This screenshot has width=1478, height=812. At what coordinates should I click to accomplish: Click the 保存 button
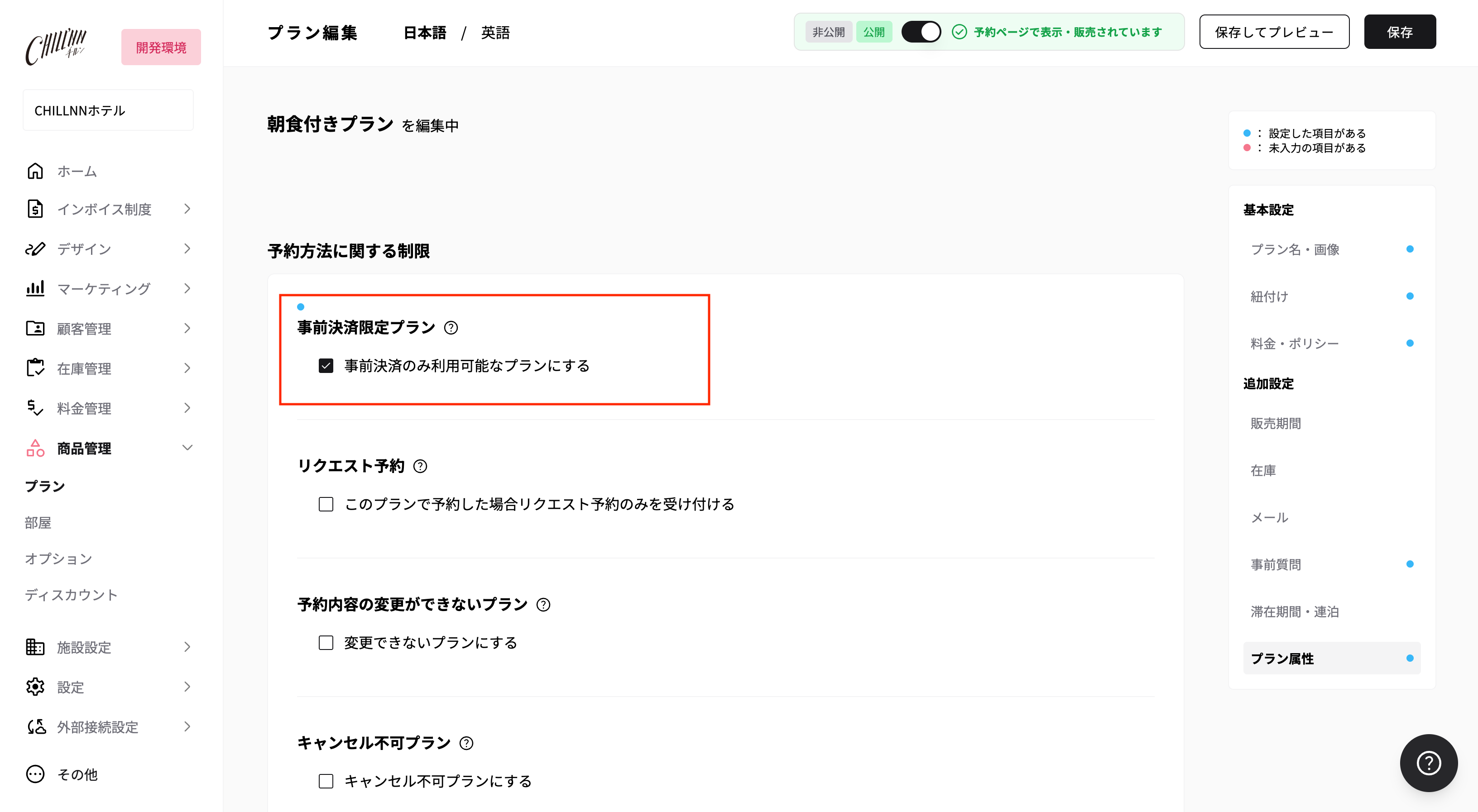coord(1400,32)
